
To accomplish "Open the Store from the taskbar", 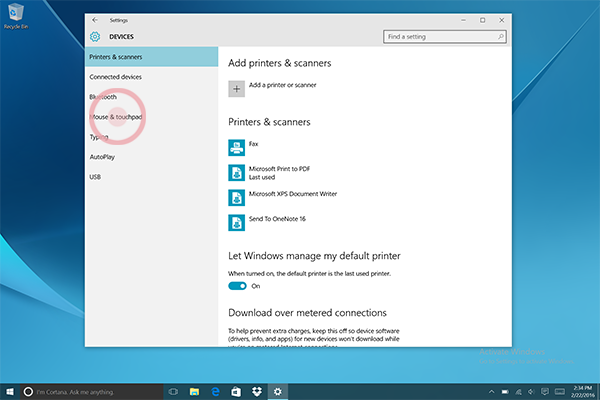I will click(x=236, y=392).
